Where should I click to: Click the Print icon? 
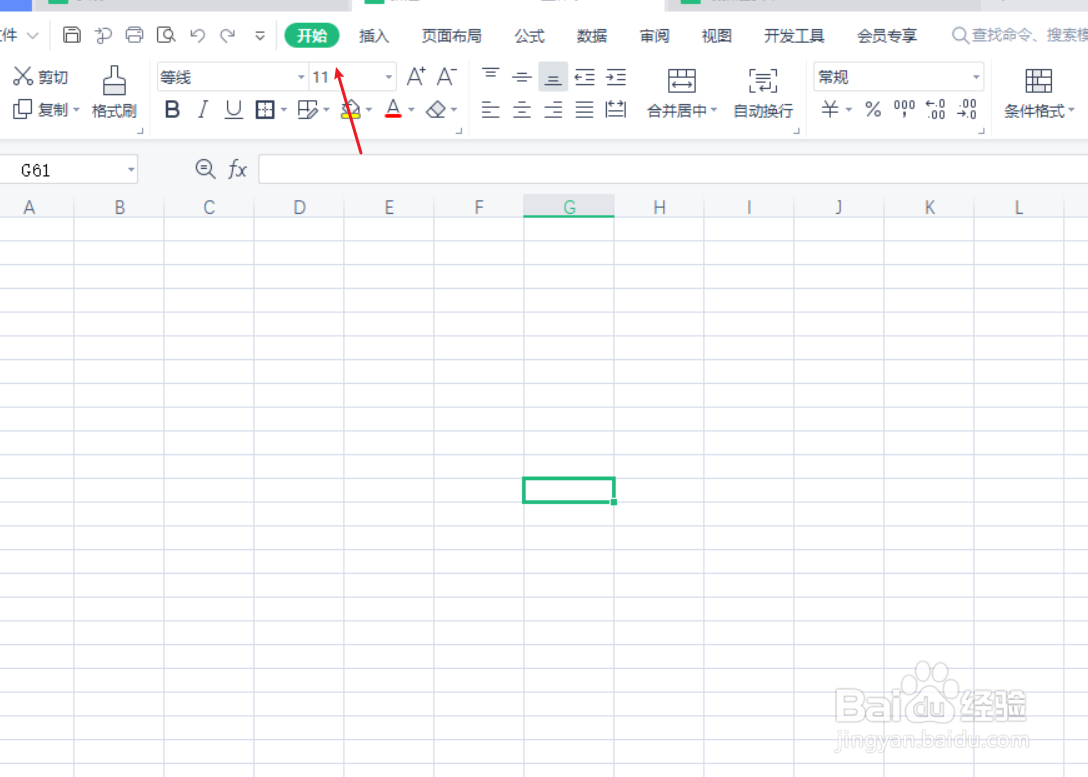point(135,35)
